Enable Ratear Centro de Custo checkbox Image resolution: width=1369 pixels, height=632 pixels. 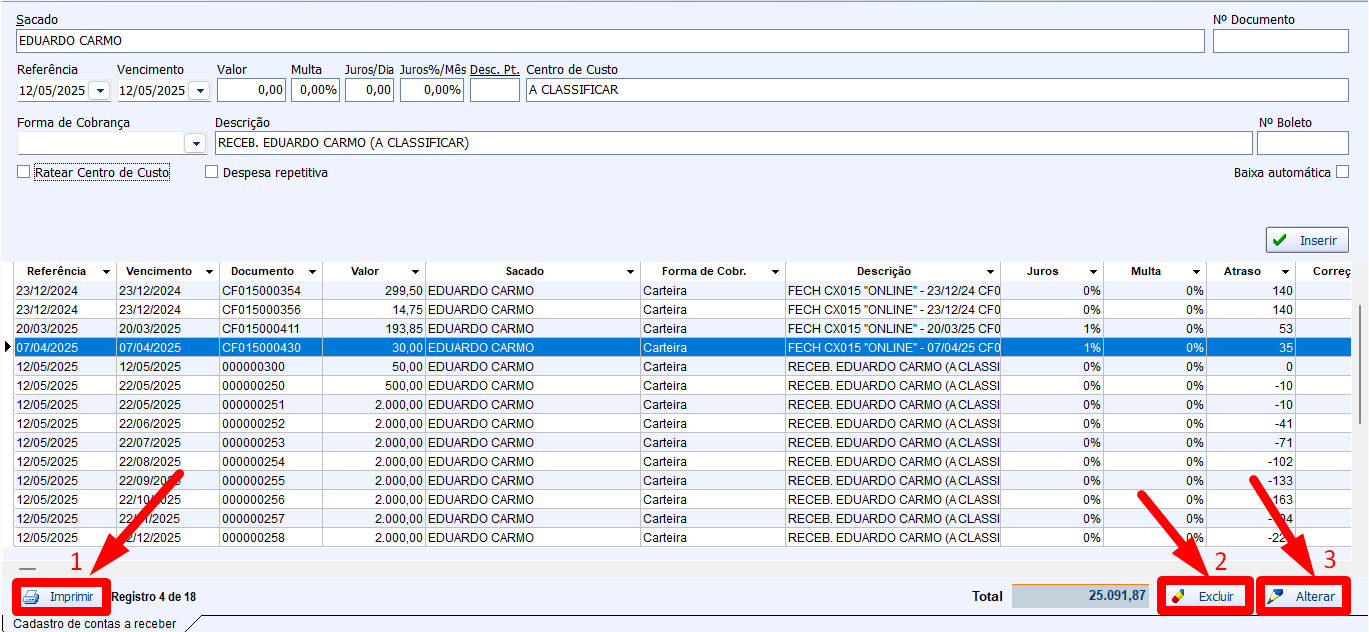[x=24, y=172]
